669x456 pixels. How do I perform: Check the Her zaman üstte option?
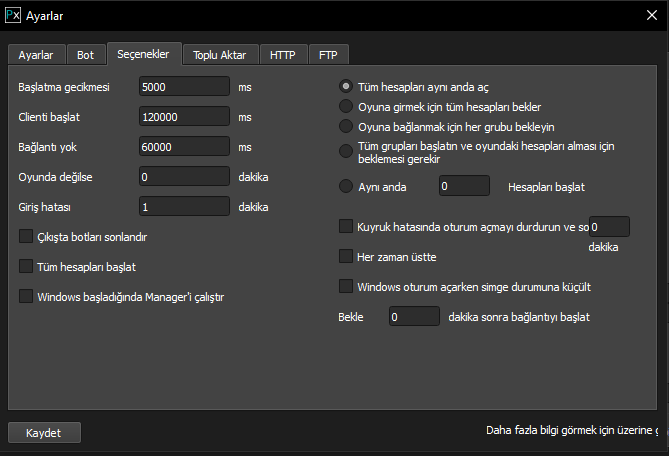point(347,257)
